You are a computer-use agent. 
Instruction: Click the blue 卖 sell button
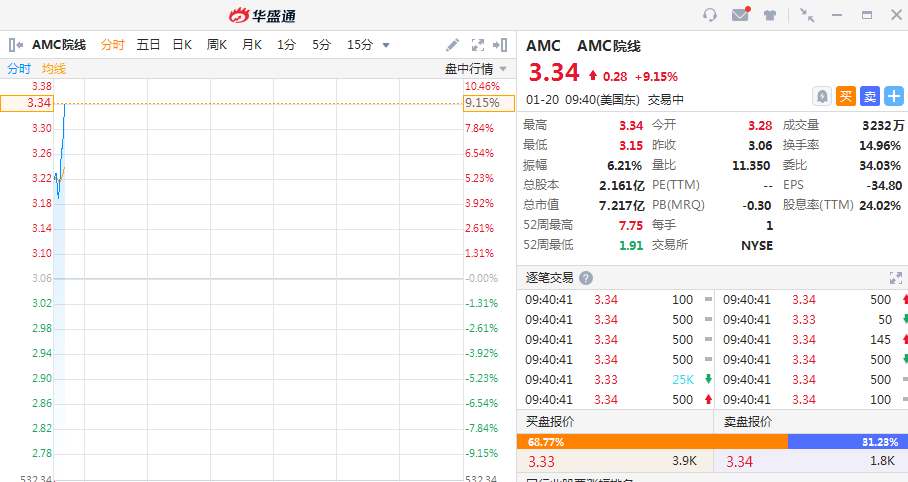click(x=870, y=96)
